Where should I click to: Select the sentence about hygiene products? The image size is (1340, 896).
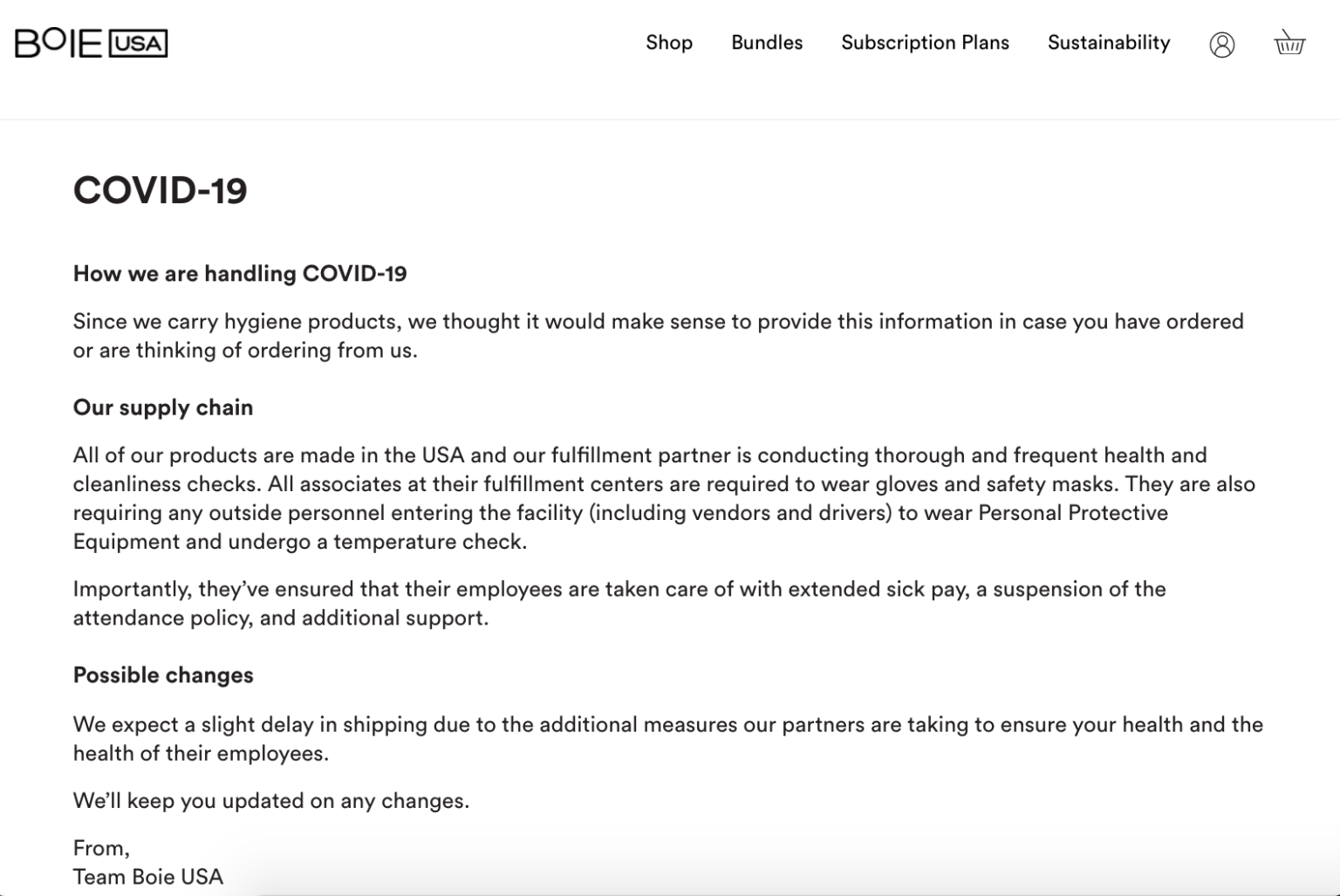pos(659,335)
